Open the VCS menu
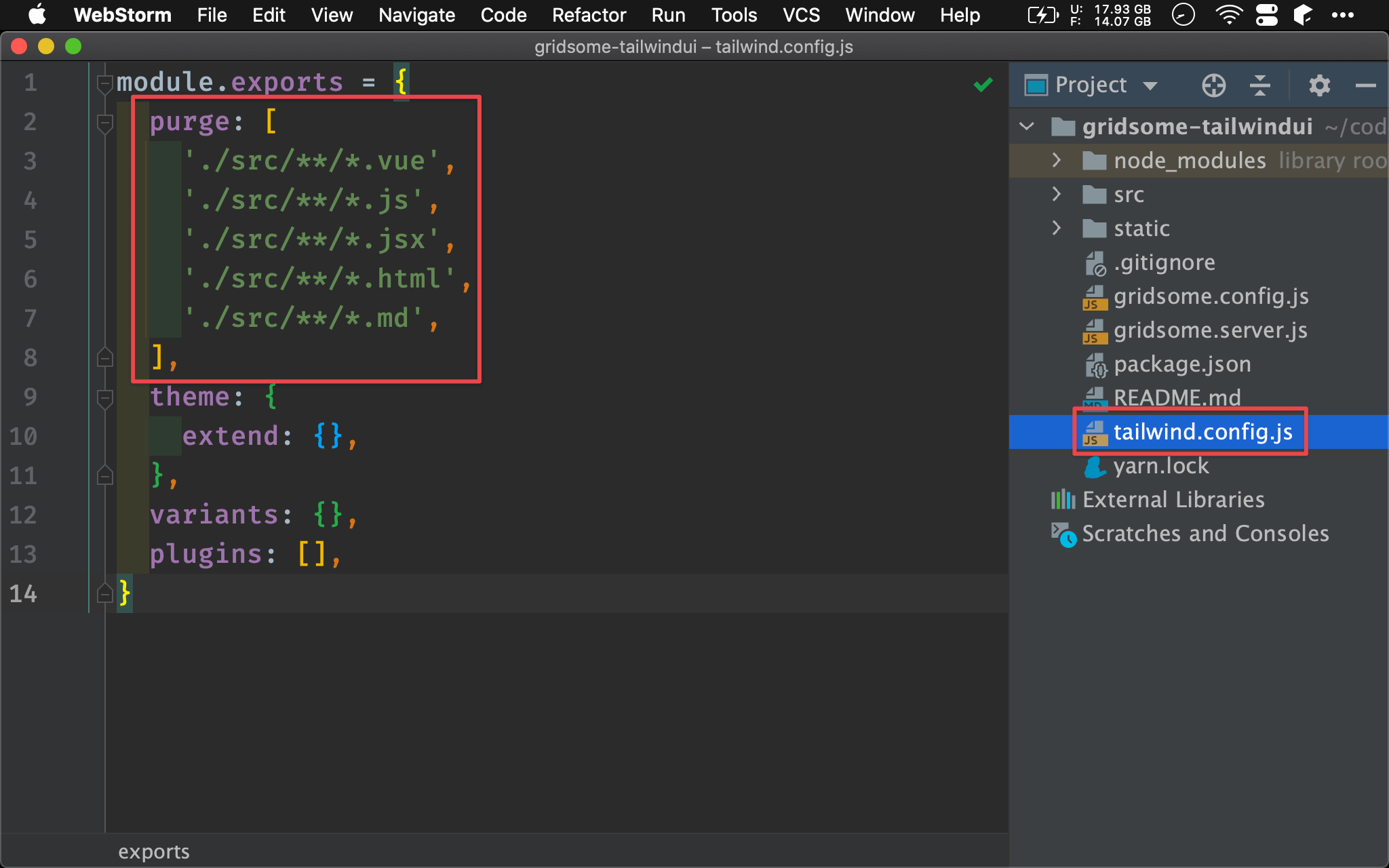This screenshot has height=868, width=1389. (x=801, y=15)
